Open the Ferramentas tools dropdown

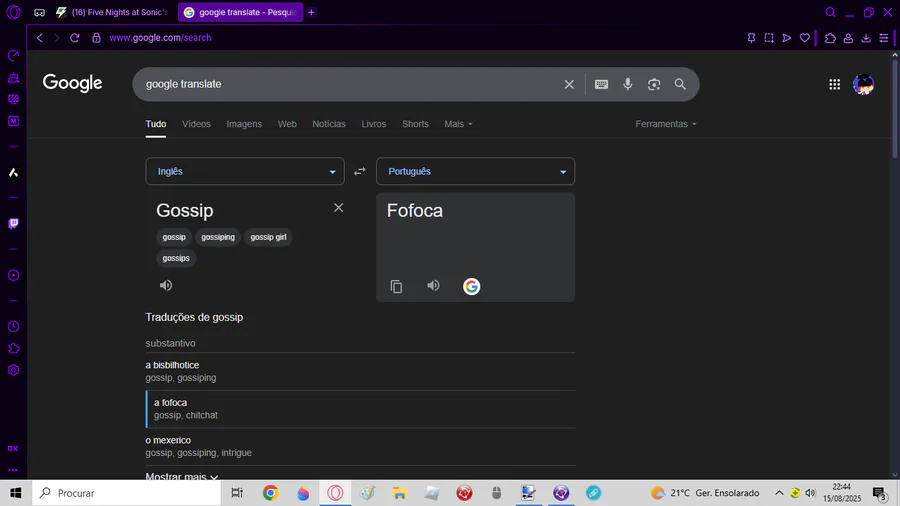[x=666, y=124]
